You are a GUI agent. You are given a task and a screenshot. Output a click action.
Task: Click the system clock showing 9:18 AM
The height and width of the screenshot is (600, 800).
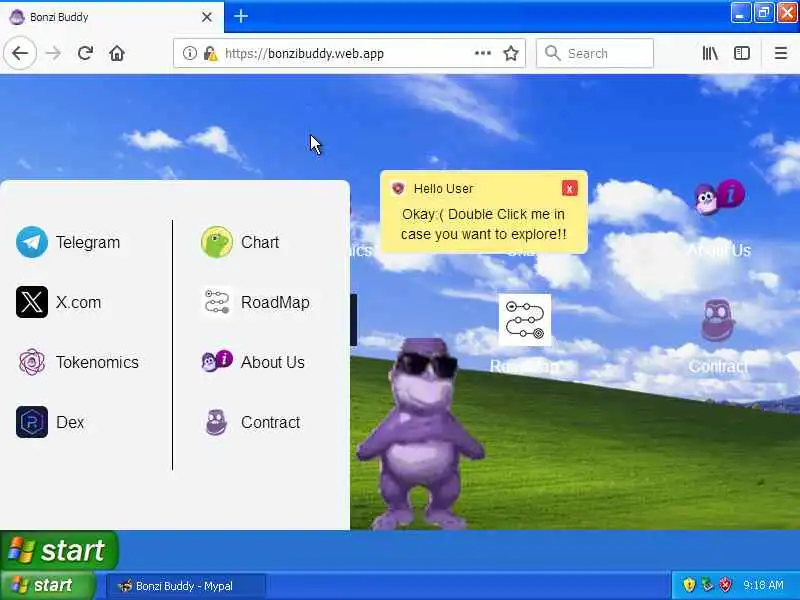[x=763, y=585]
